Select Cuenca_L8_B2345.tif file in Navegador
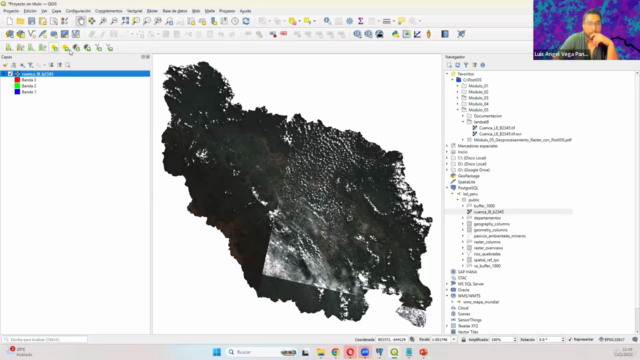 pyautogui.click(x=497, y=128)
